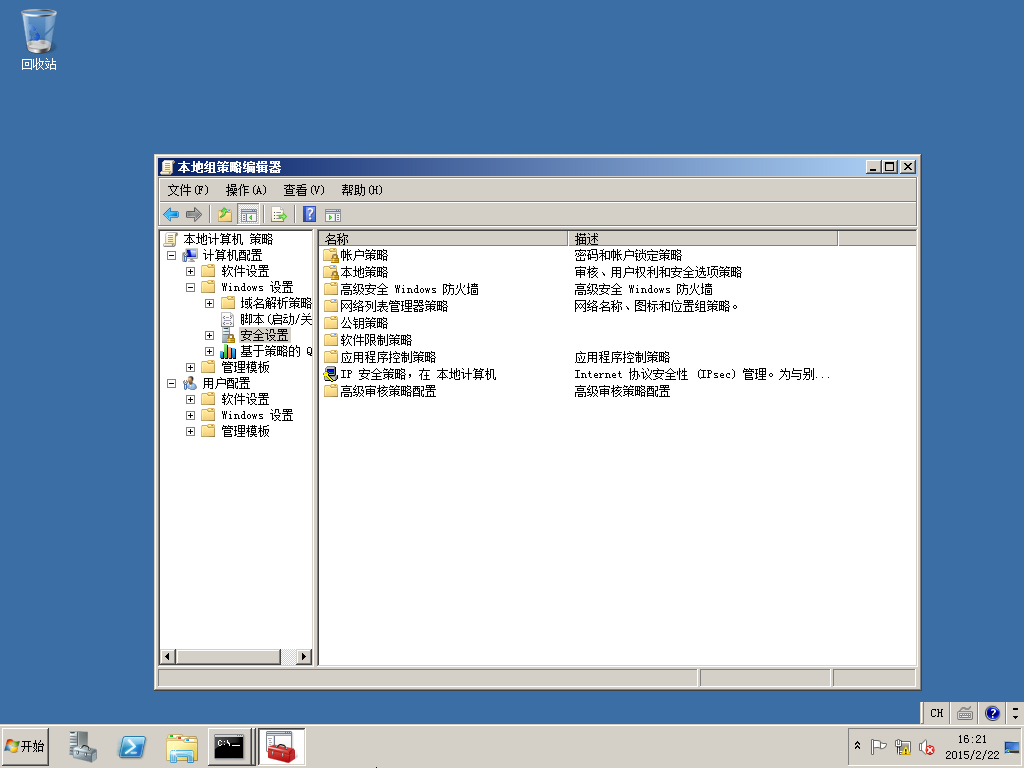The height and width of the screenshot is (768, 1024).
Task: Go up one level toolbar icon
Action: point(225,214)
